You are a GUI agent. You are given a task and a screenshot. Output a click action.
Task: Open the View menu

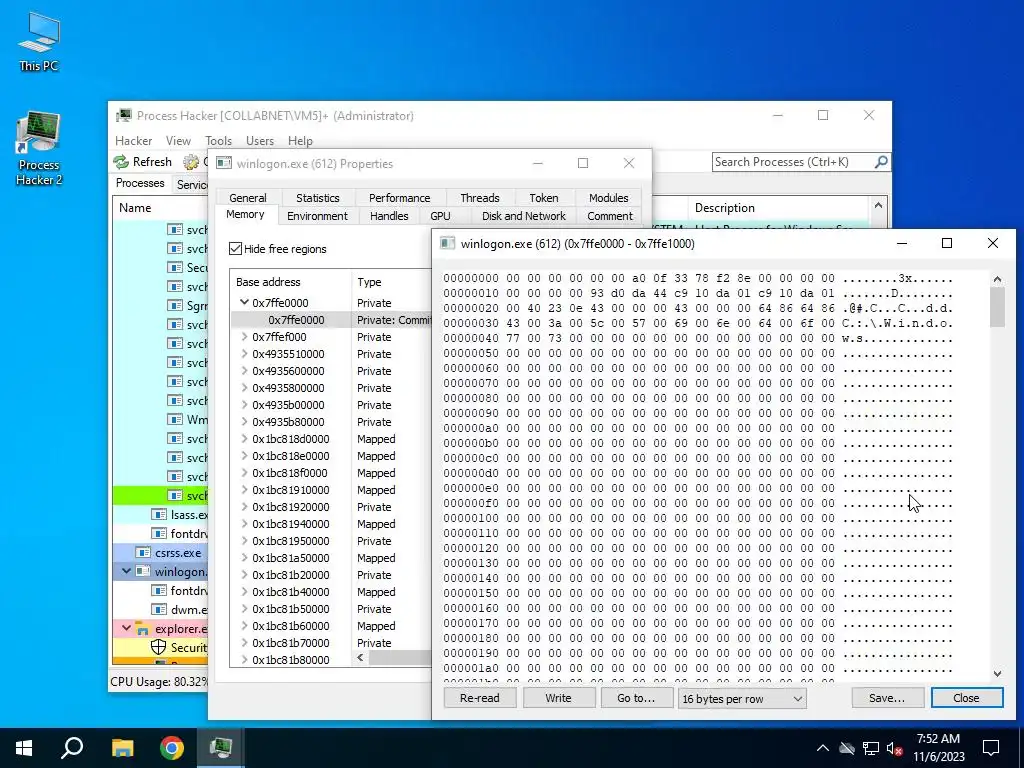(178, 141)
